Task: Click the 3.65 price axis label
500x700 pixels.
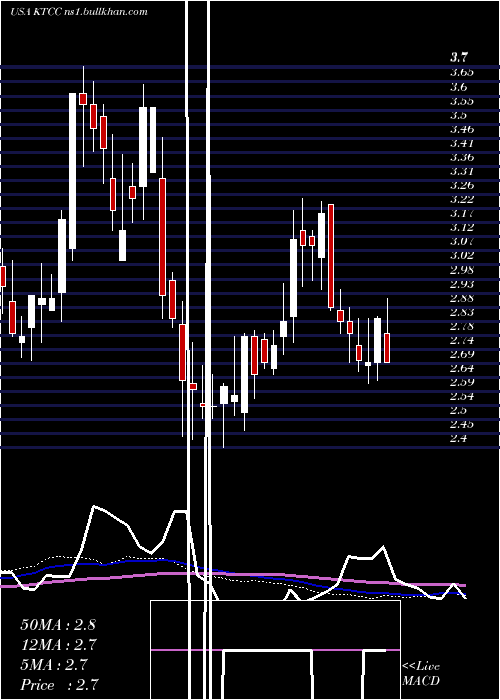Action: point(462,72)
